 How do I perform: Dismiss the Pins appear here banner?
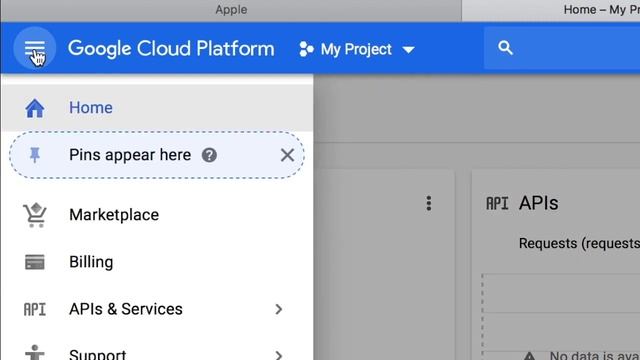pyautogui.click(x=287, y=155)
